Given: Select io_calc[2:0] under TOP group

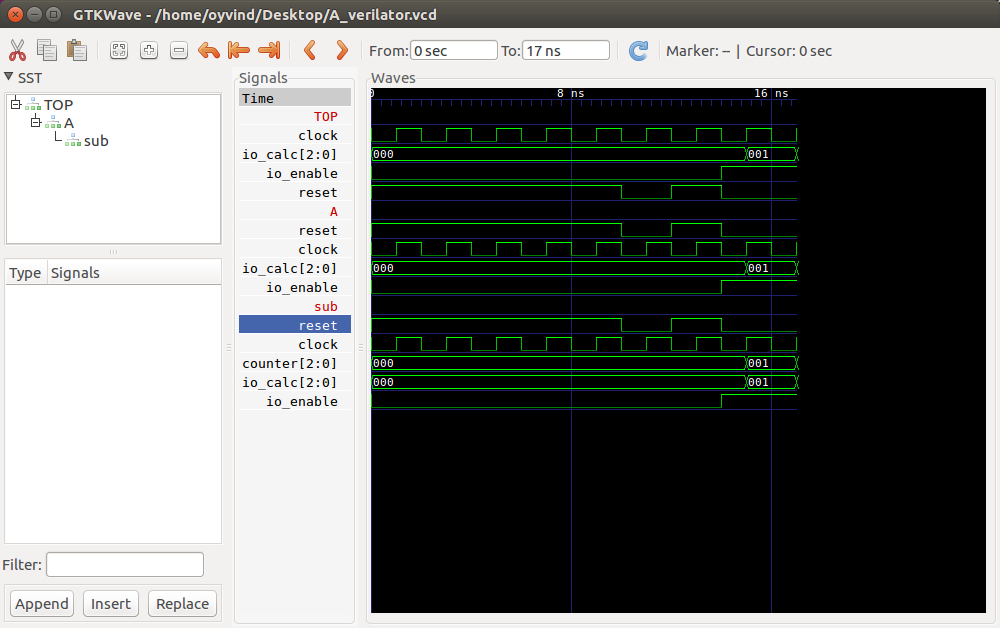Looking at the screenshot, I should (x=289, y=155).
